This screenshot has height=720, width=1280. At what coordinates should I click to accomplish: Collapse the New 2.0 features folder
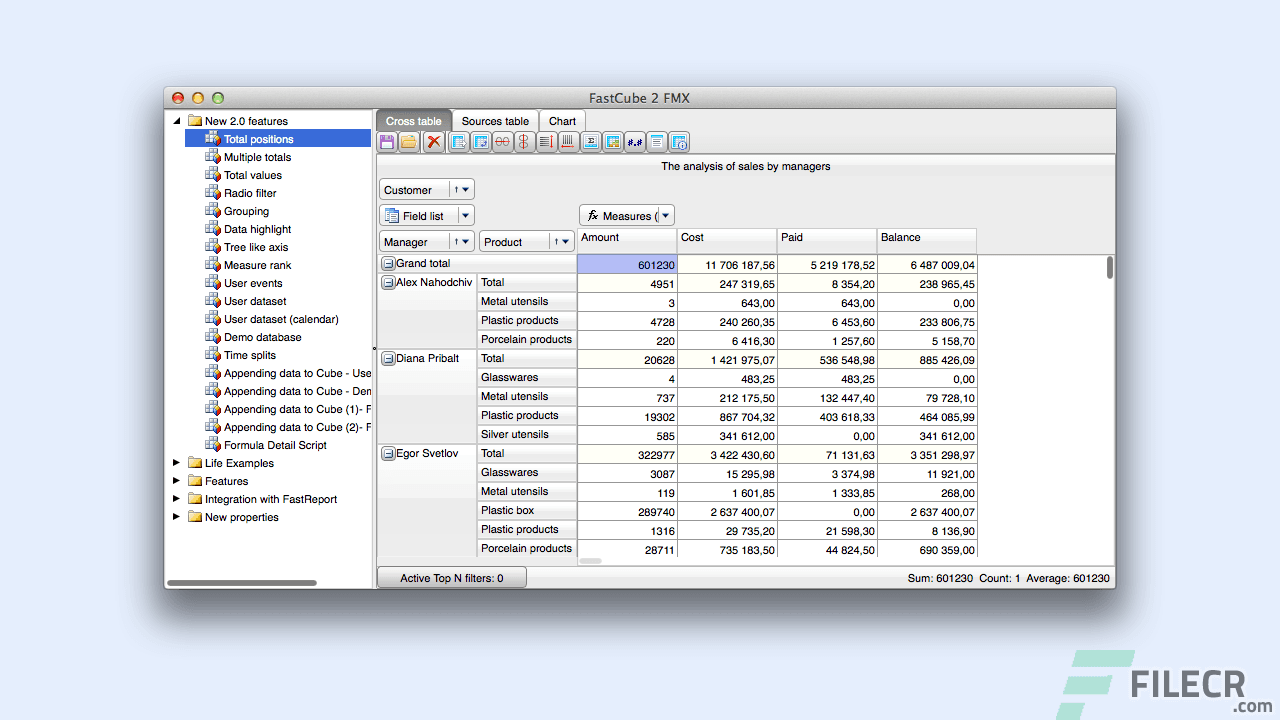click(x=177, y=121)
